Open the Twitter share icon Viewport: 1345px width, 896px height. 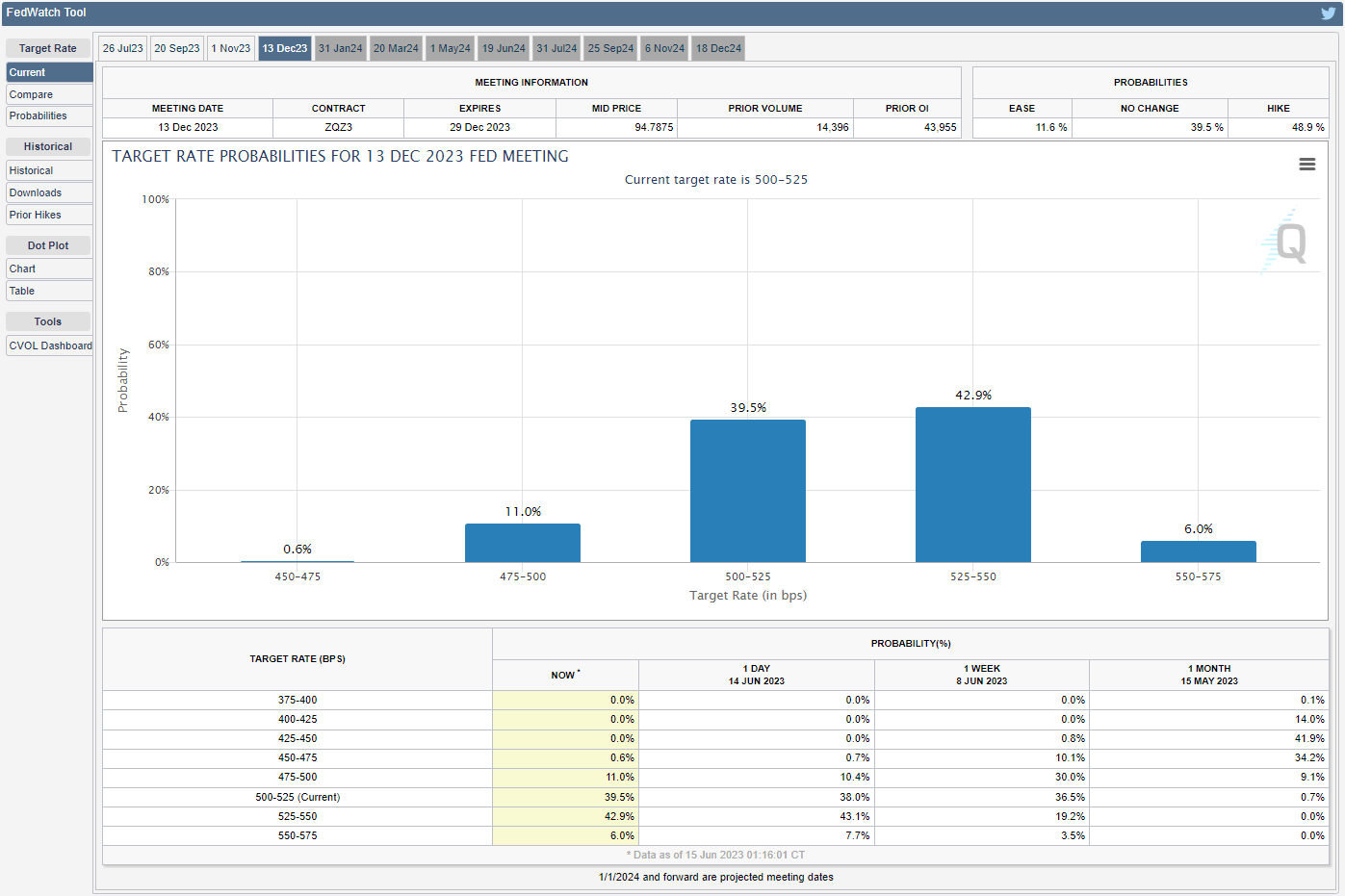coord(1329,13)
